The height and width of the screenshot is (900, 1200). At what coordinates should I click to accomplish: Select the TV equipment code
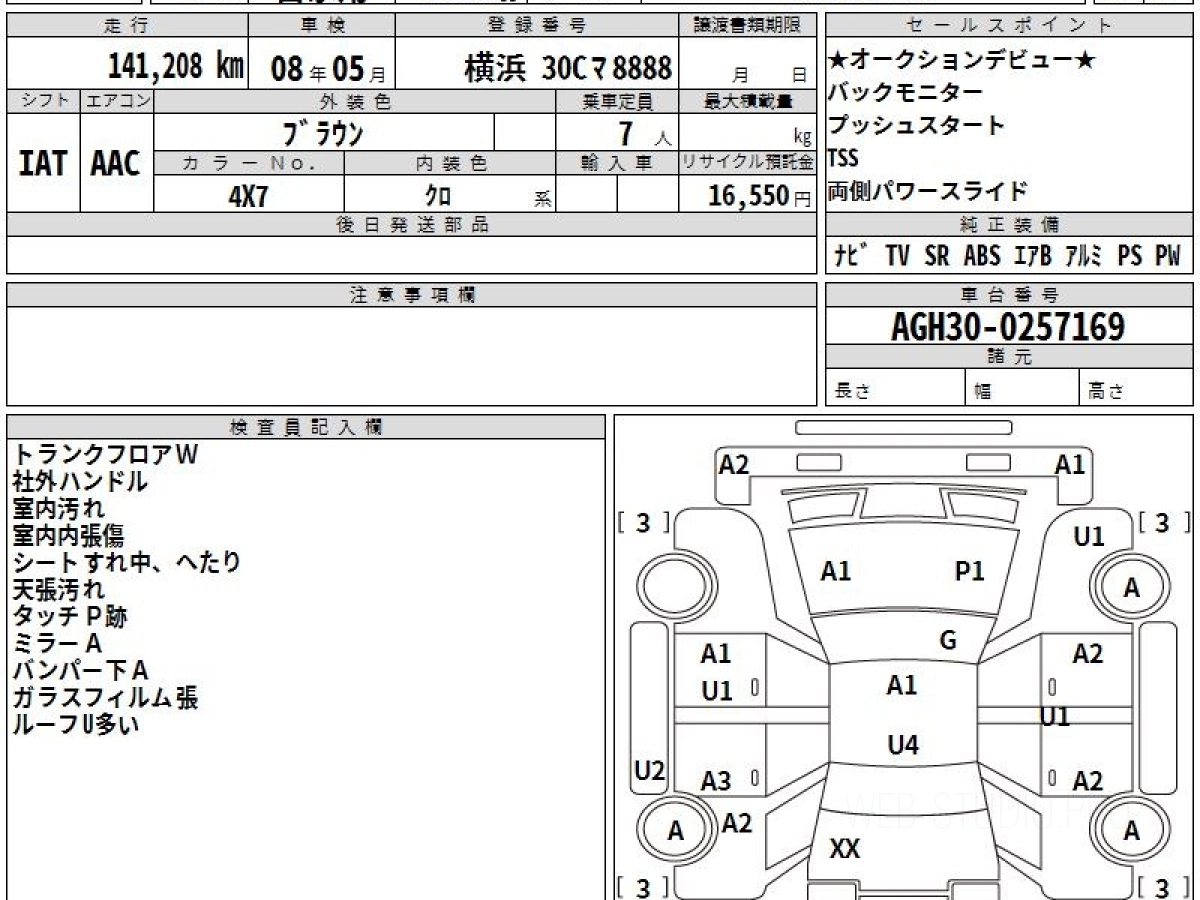pos(897,256)
